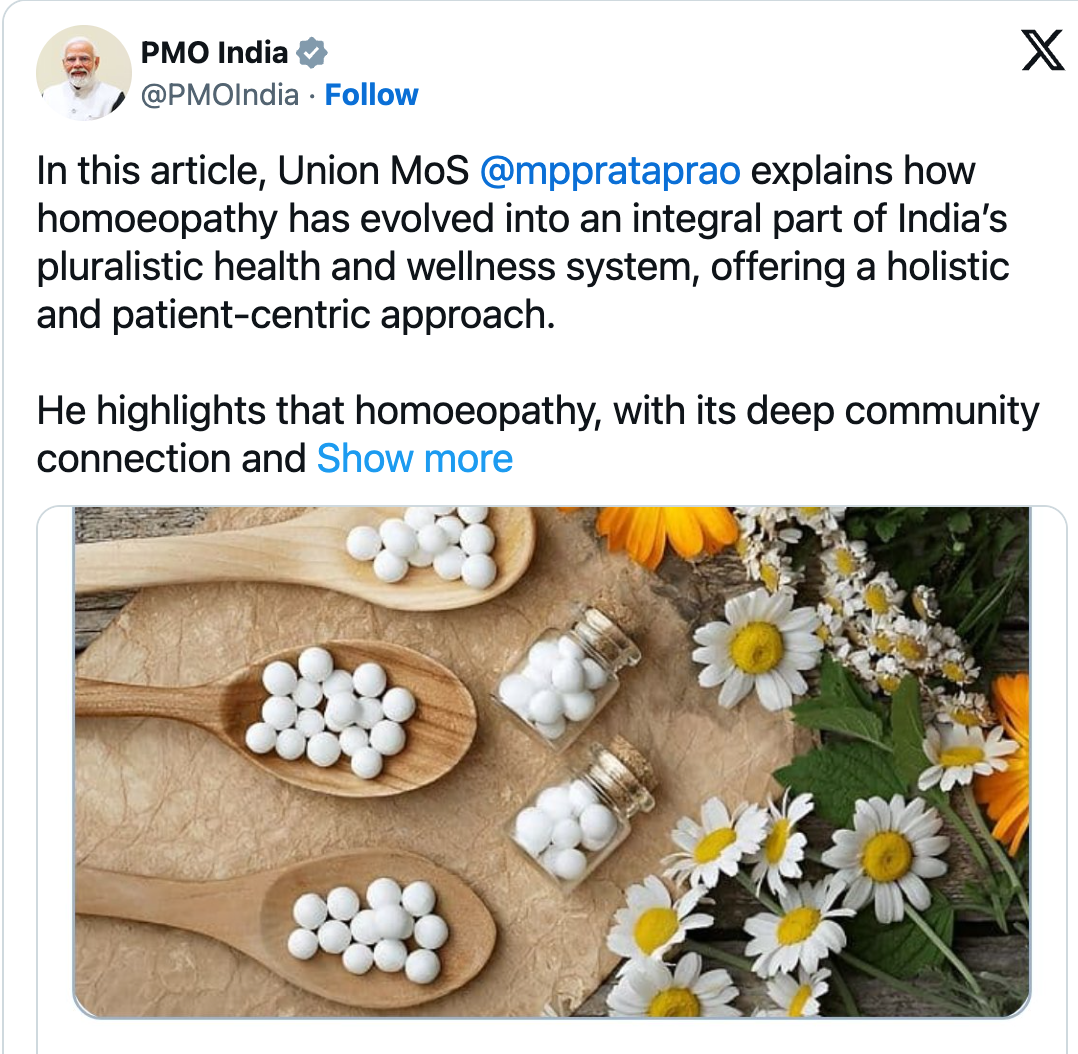The image size is (1078, 1054).
Task: Open the PMO India profile picture
Action: click(84, 73)
